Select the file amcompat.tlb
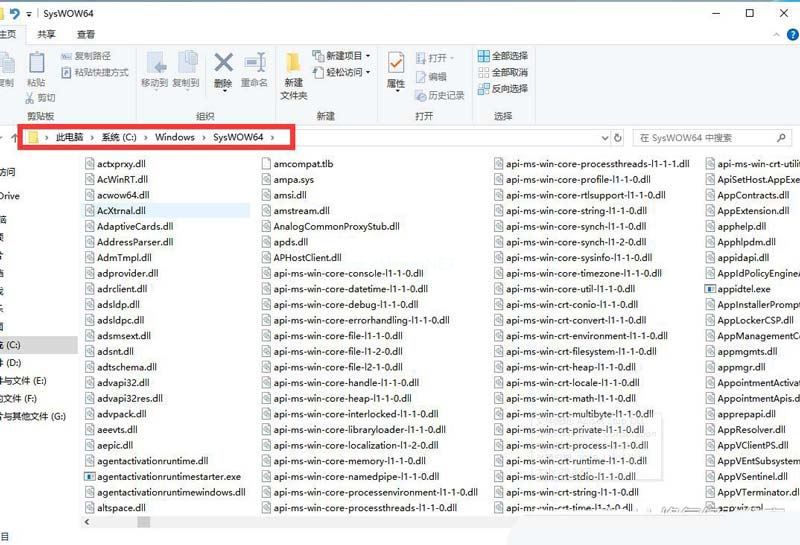The width and height of the screenshot is (800, 545). pos(303,164)
